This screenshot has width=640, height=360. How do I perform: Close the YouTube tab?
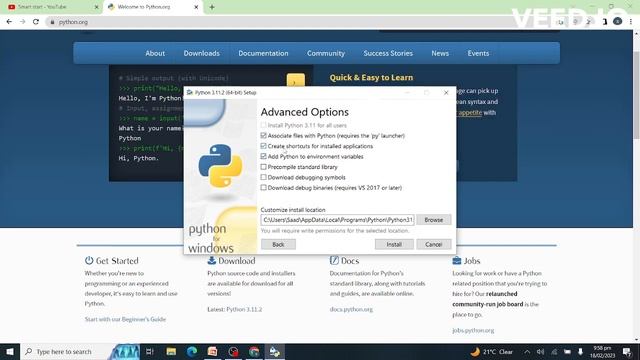tap(97, 7)
